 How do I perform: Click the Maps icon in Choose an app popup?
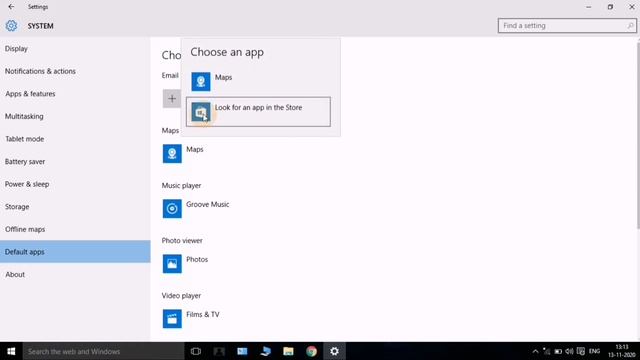[x=201, y=81]
